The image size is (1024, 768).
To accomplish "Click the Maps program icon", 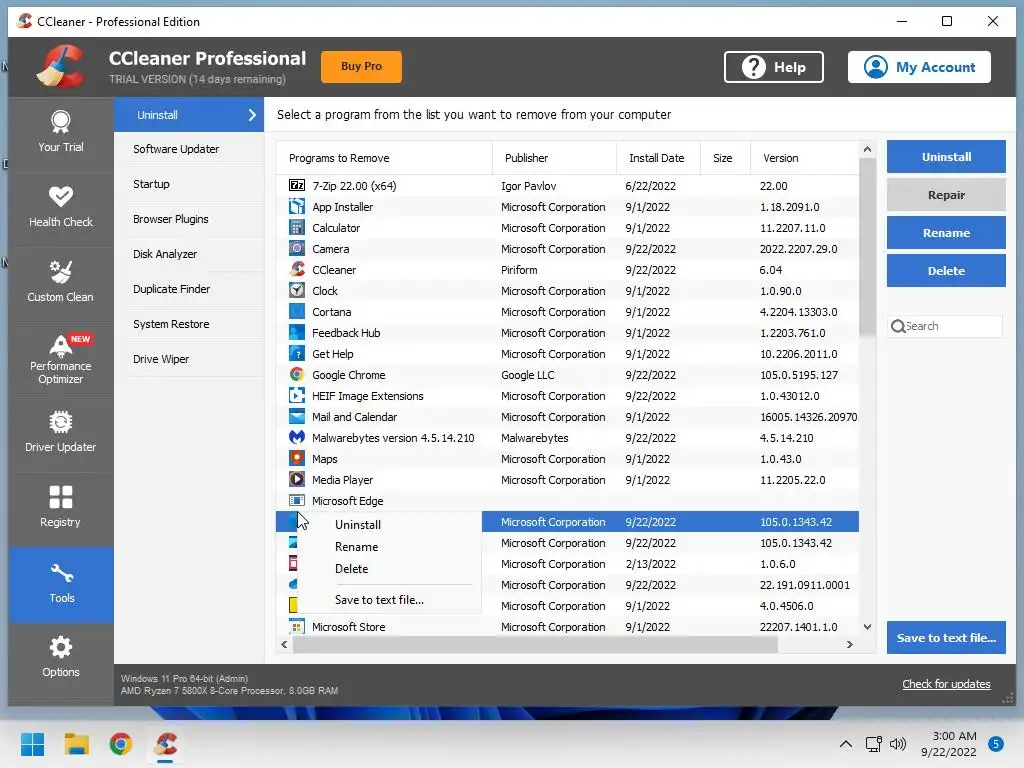I will 296,458.
